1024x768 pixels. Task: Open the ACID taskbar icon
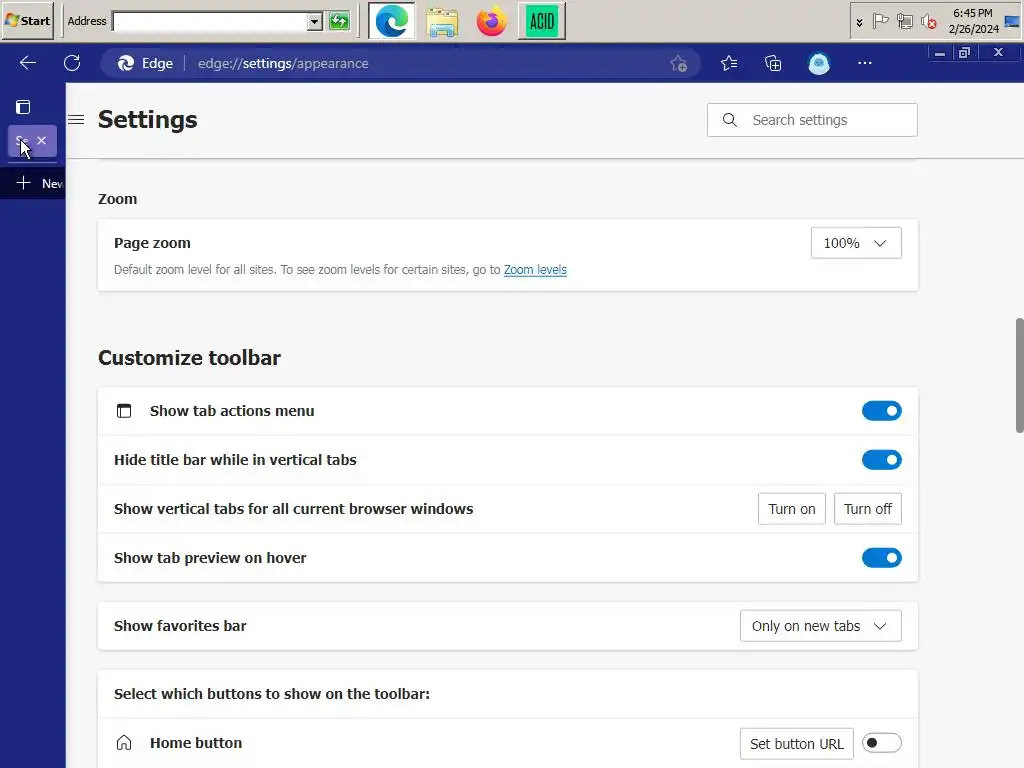[x=541, y=22]
